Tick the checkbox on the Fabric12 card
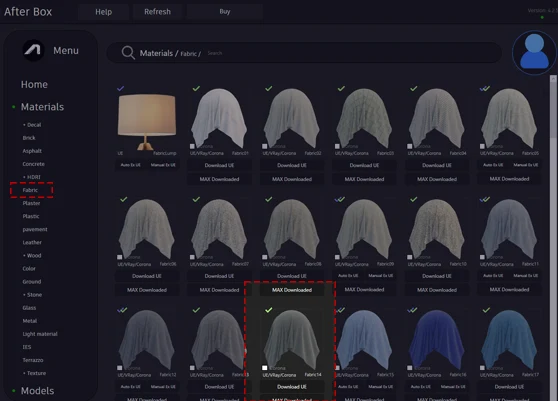 point(120,368)
